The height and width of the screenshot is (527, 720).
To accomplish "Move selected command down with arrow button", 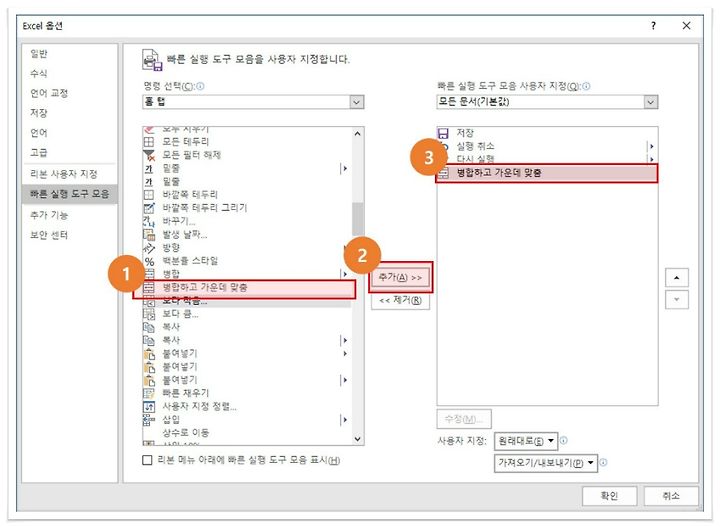I will [677, 300].
